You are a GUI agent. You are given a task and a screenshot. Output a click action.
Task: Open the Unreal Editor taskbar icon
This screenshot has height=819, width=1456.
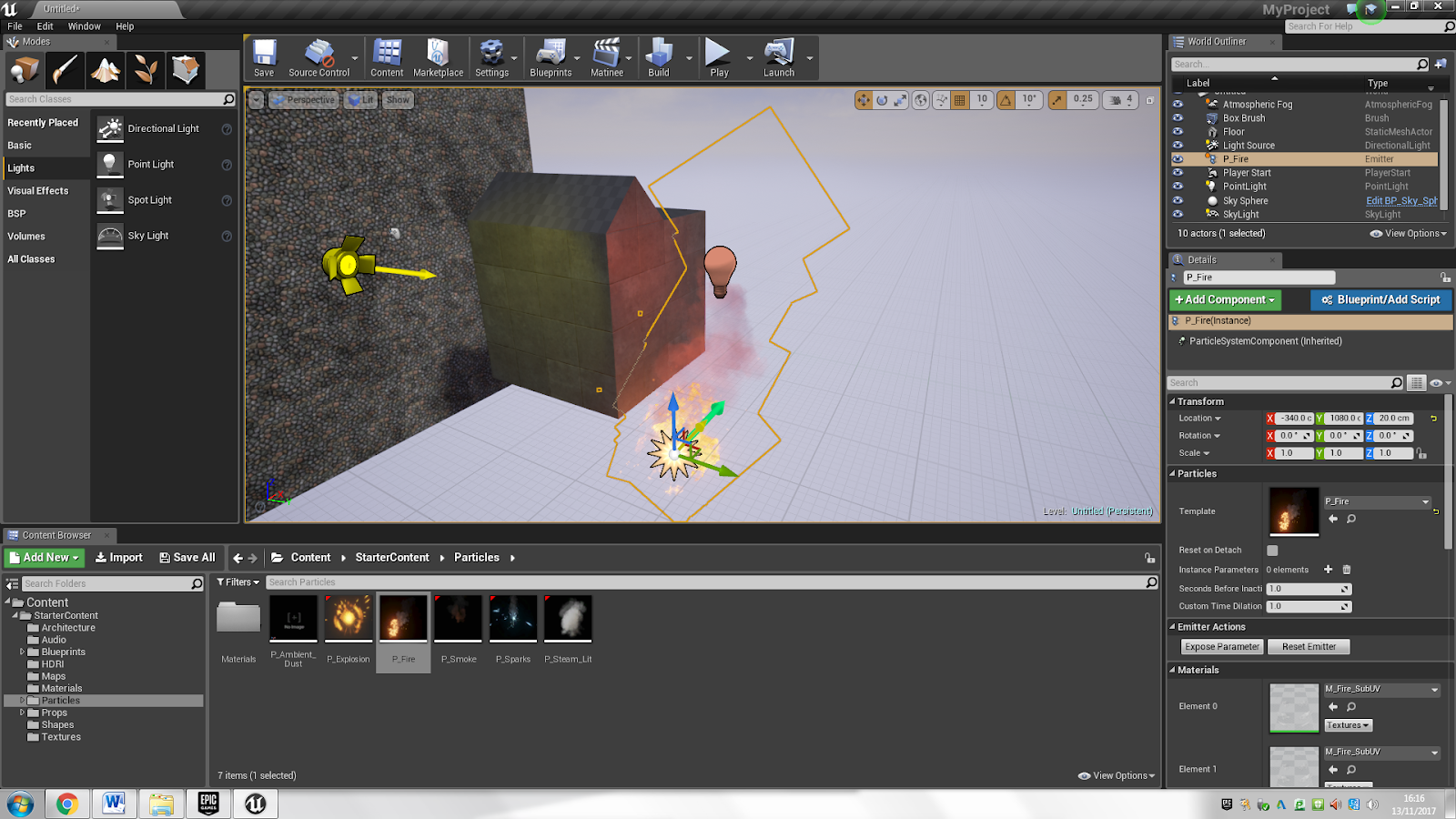(256, 804)
